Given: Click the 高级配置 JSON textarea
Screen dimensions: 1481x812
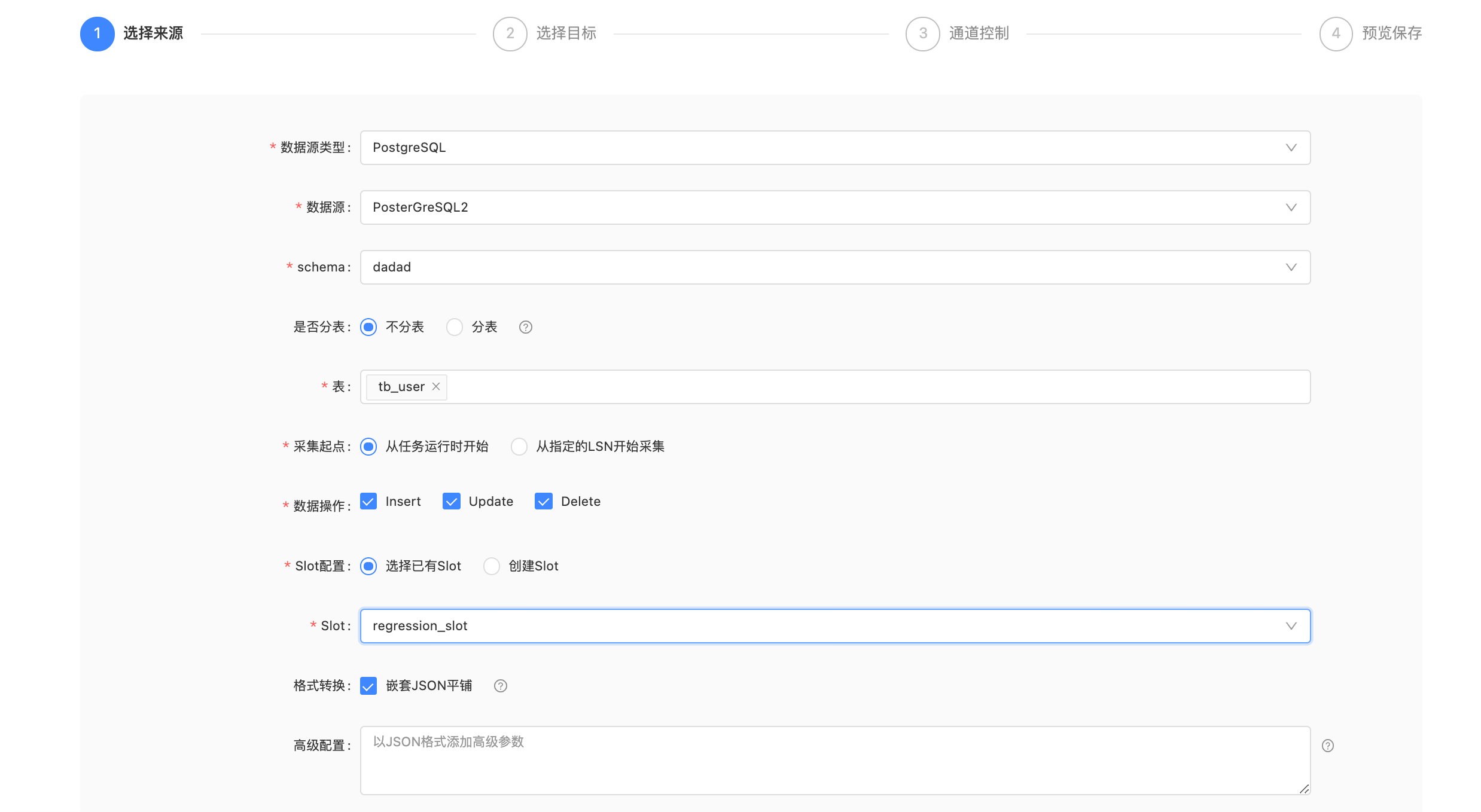Looking at the screenshot, I should pos(834,760).
